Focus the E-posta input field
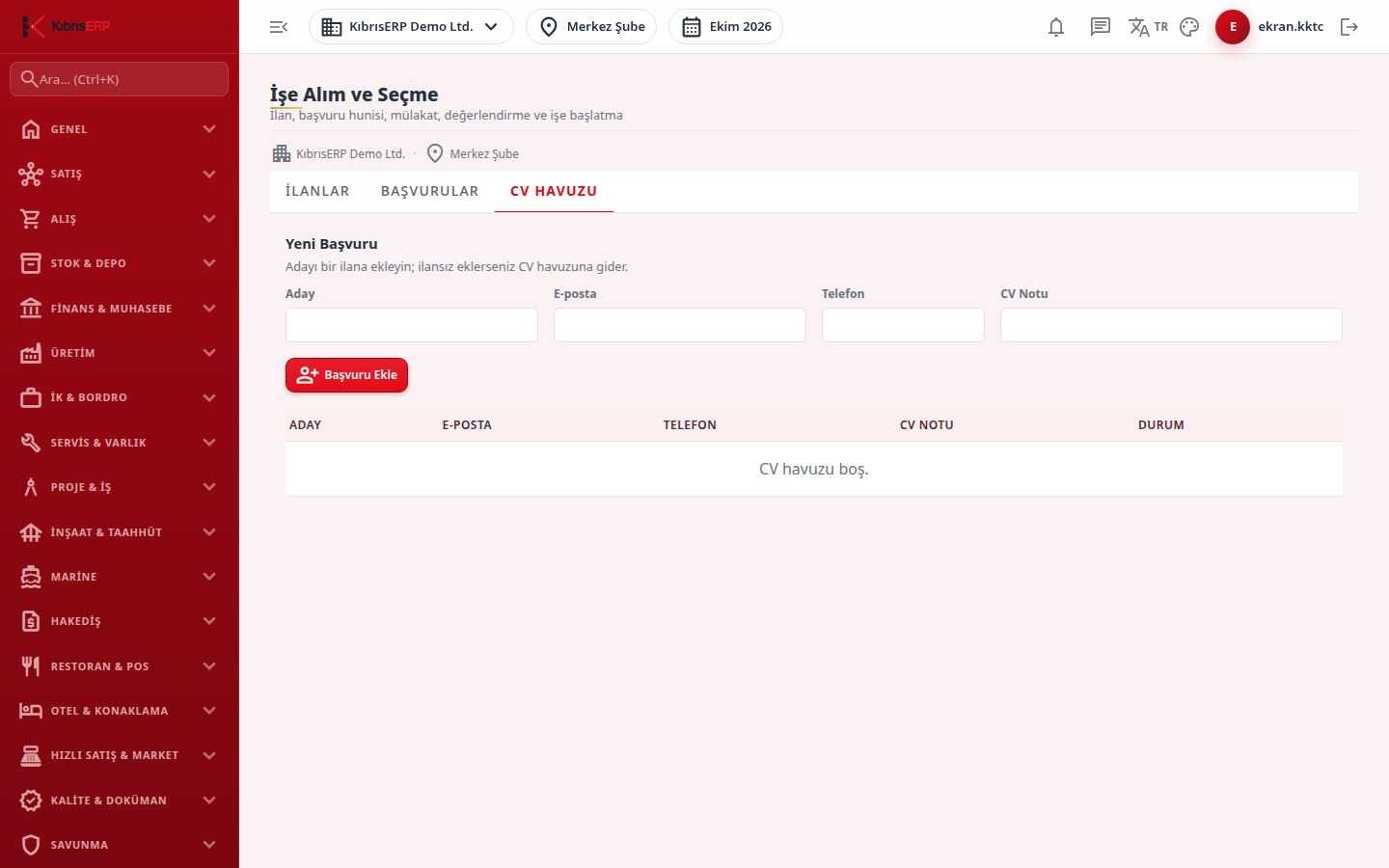Image resolution: width=1389 pixels, height=868 pixels. pyautogui.click(x=680, y=325)
